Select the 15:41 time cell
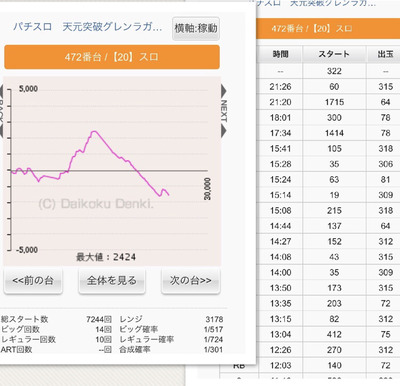 280,149
